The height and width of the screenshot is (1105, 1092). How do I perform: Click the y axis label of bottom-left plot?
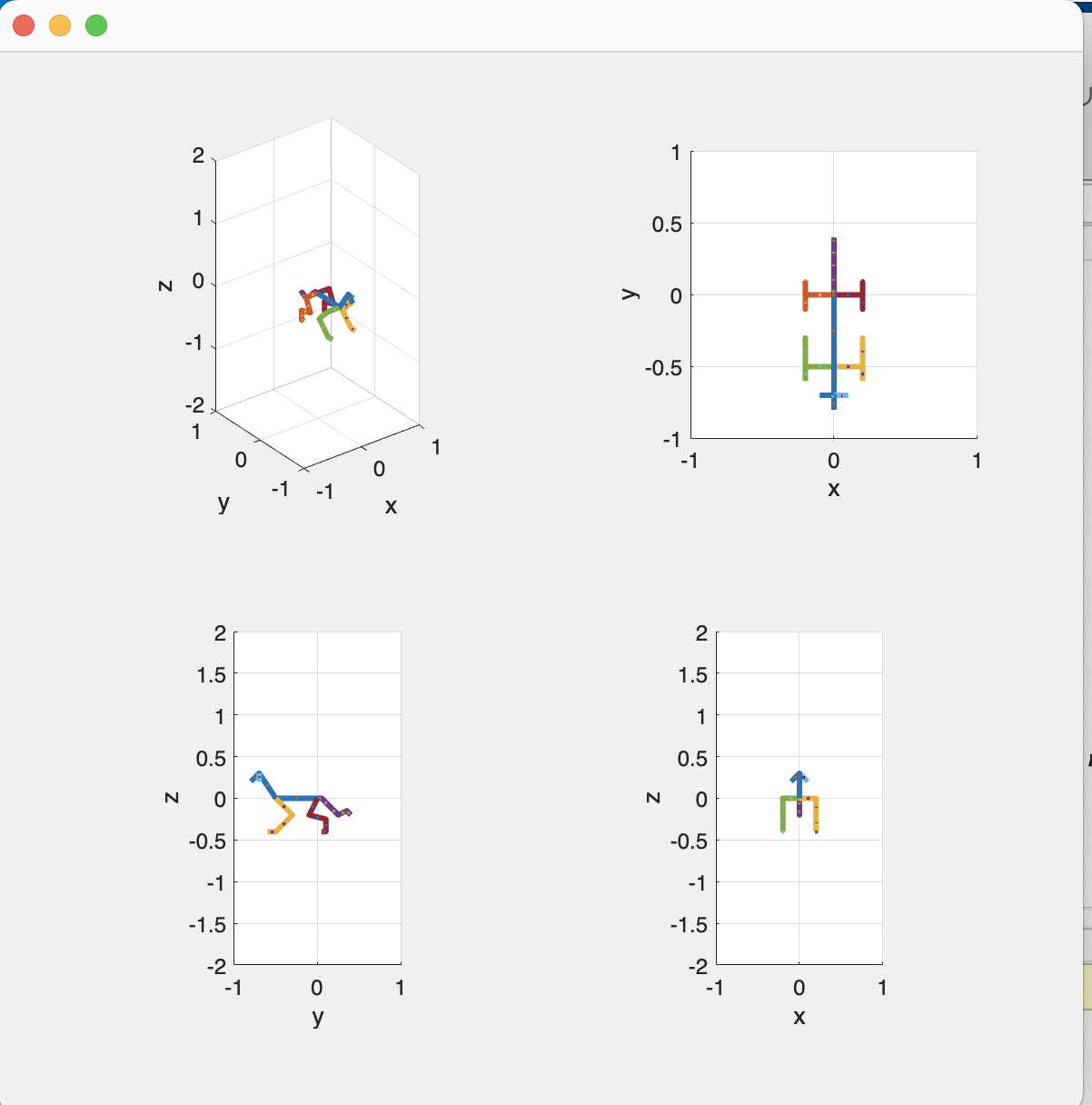click(317, 1017)
